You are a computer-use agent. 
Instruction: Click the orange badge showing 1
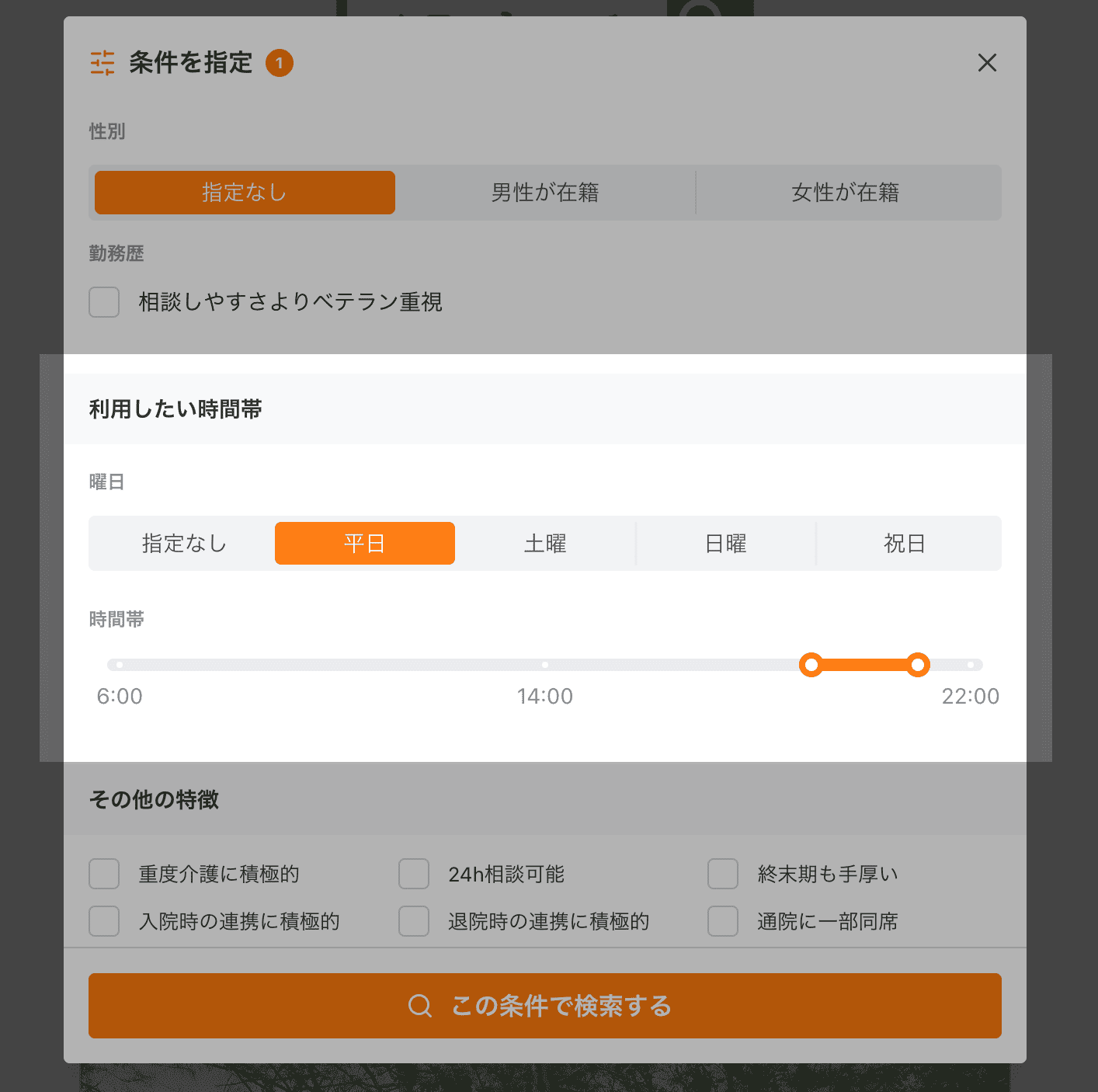280,63
